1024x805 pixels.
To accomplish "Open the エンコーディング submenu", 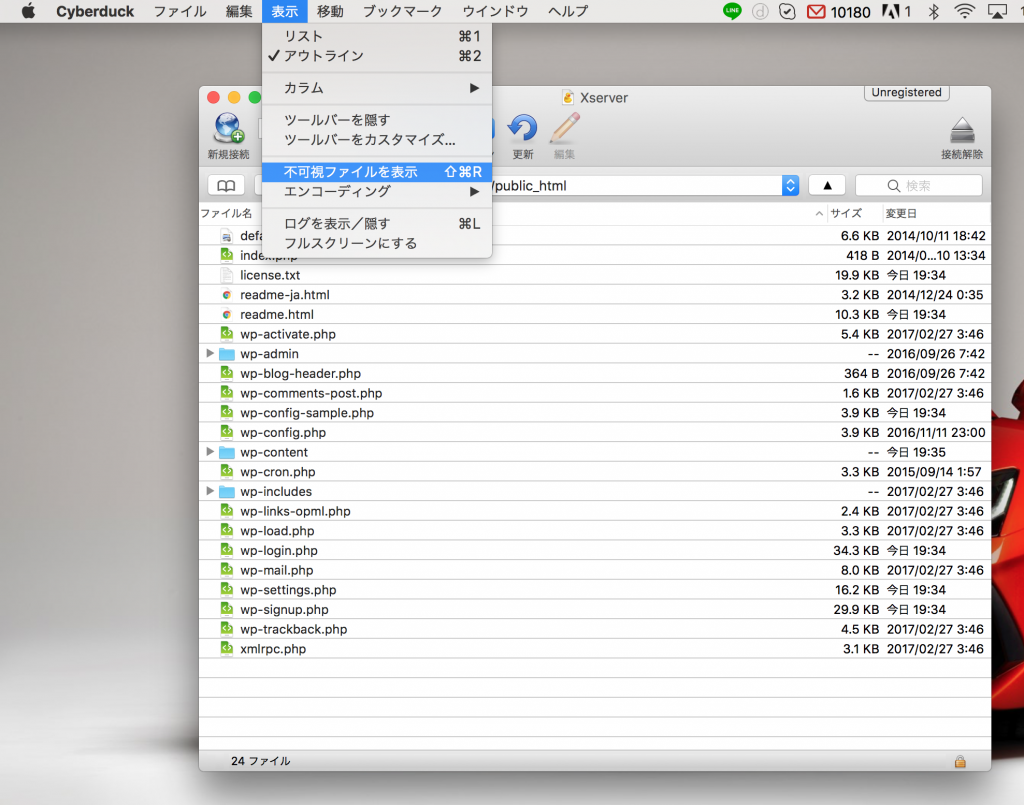I will coord(337,191).
